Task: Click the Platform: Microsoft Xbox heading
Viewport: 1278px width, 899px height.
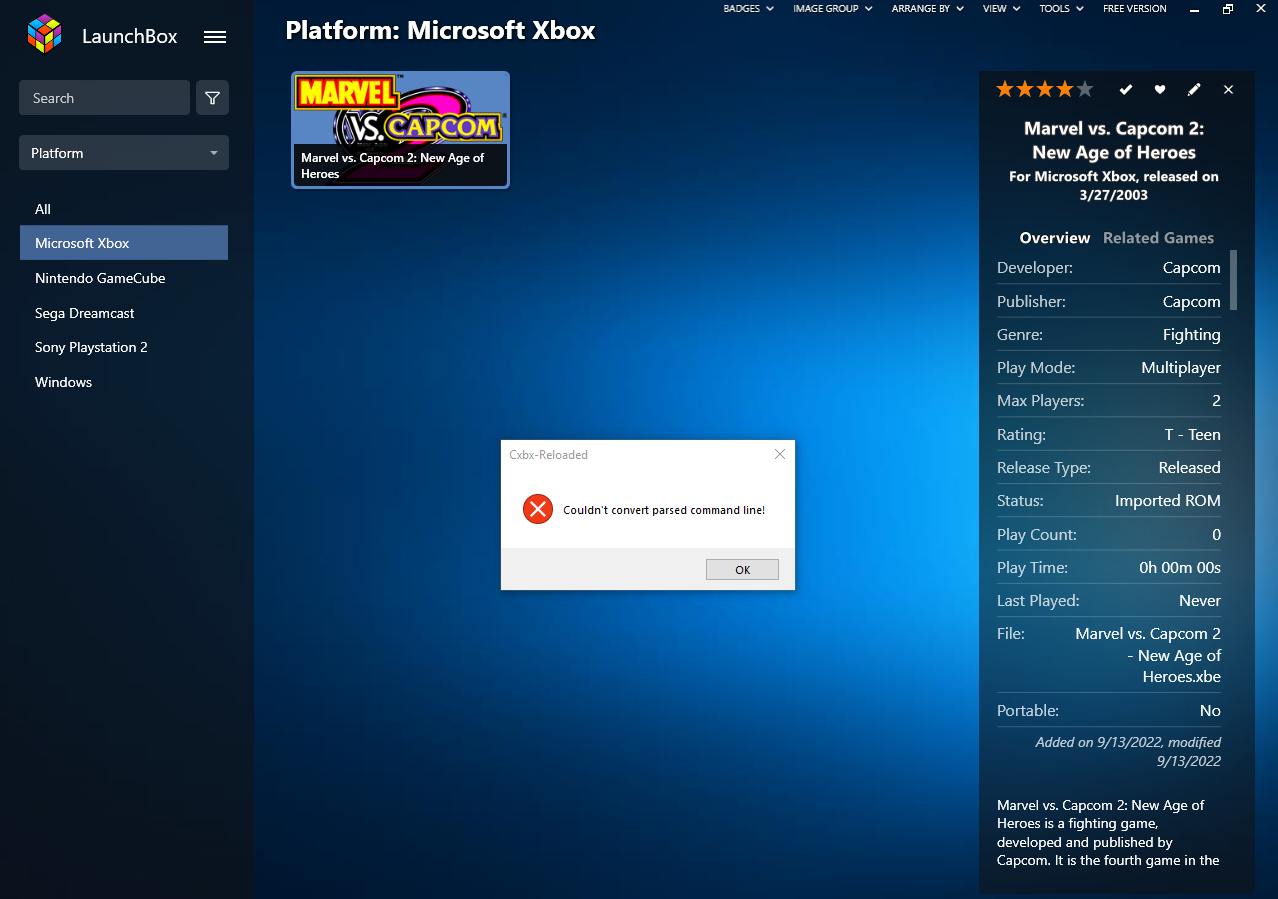Action: coord(440,30)
